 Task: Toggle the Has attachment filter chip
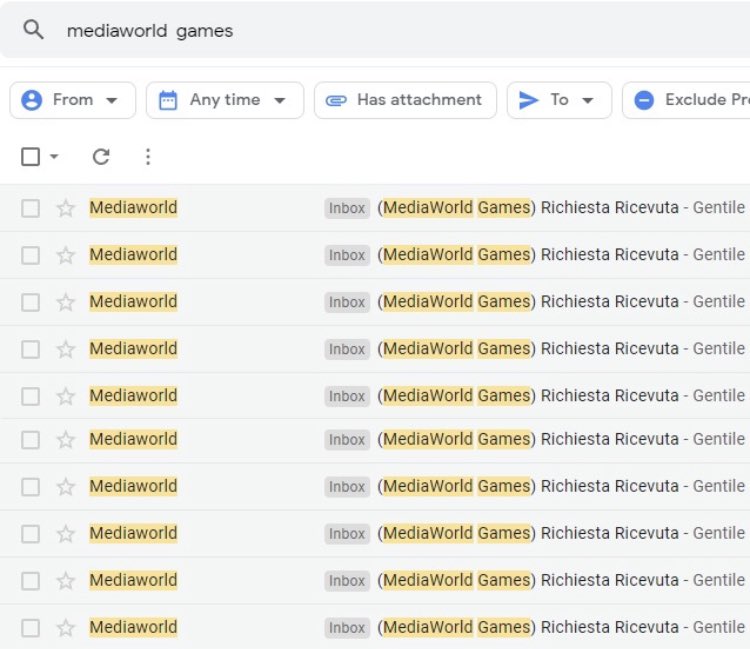[x=405, y=100]
